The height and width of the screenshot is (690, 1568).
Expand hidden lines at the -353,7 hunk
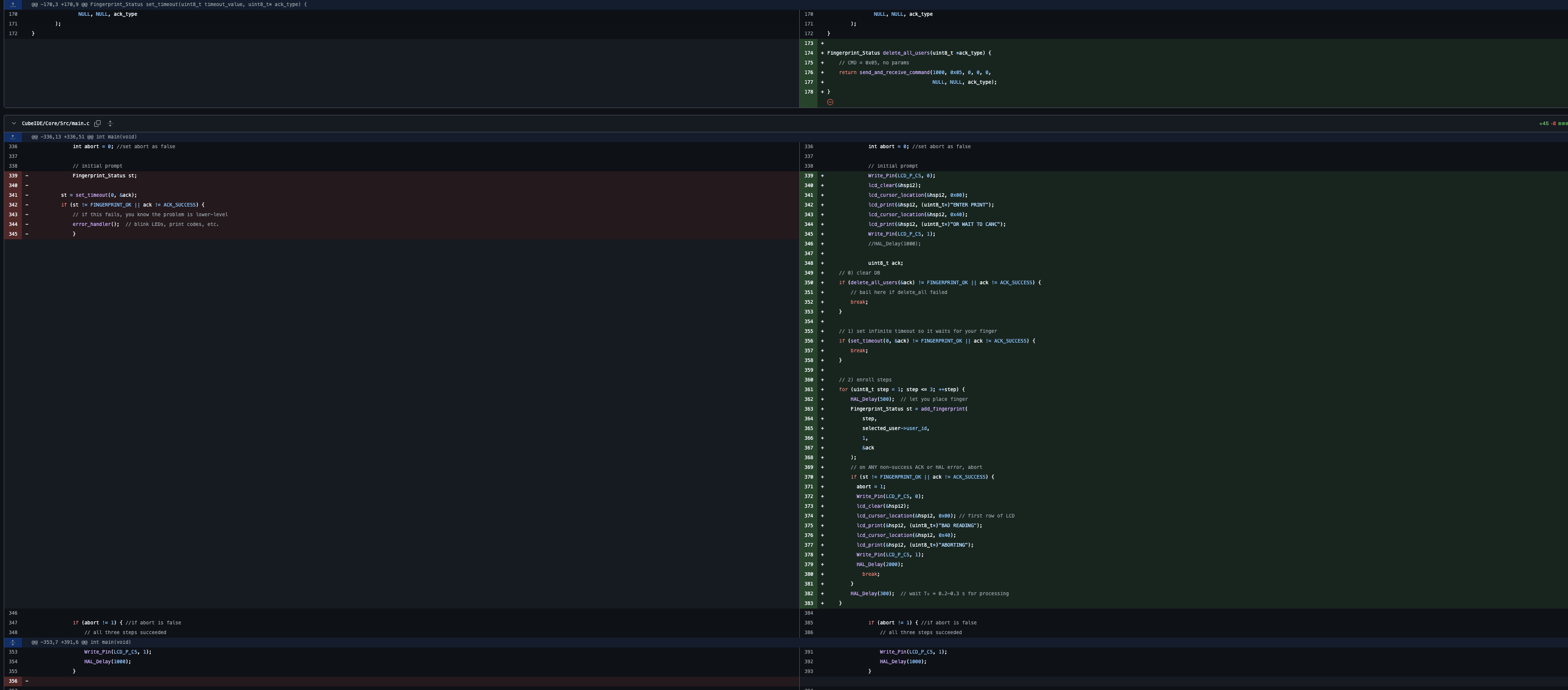[13, 642]
